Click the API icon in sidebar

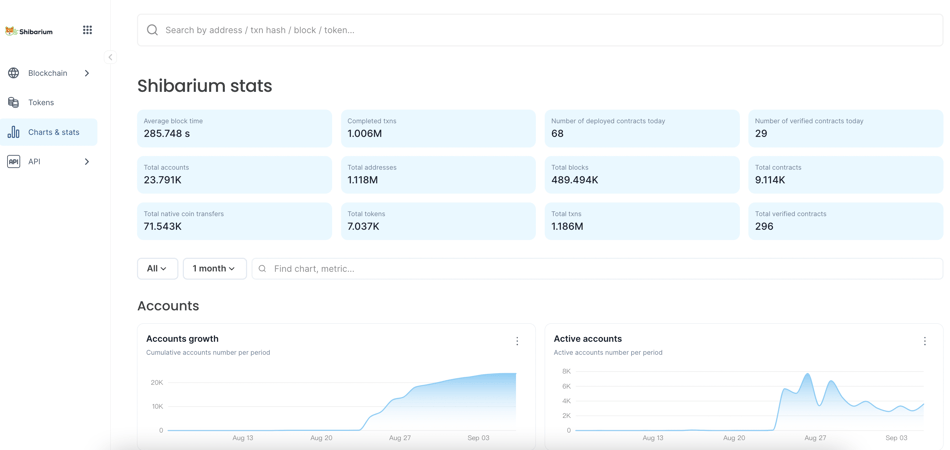click(13, 161)
